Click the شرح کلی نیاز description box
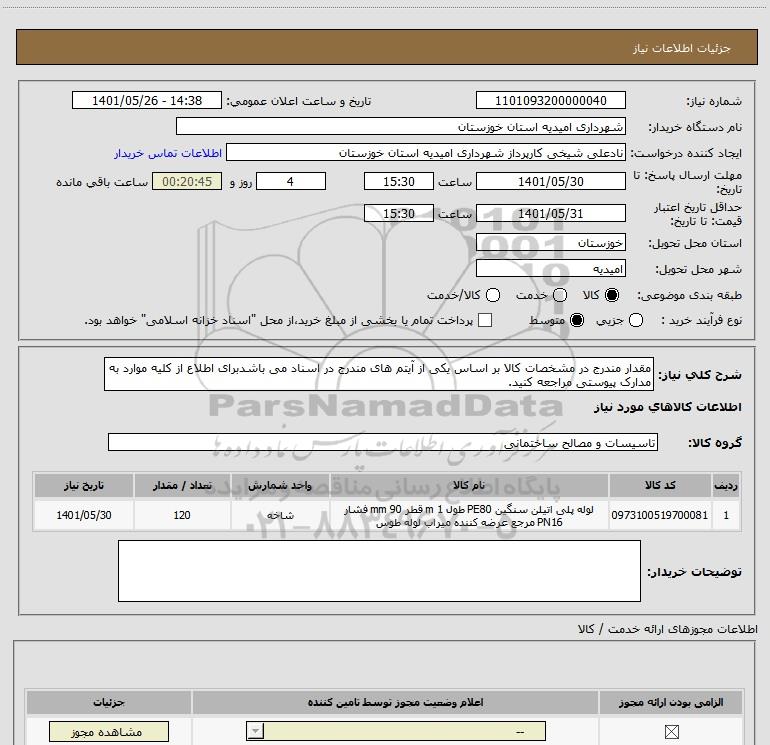 [x=379, y=375]
